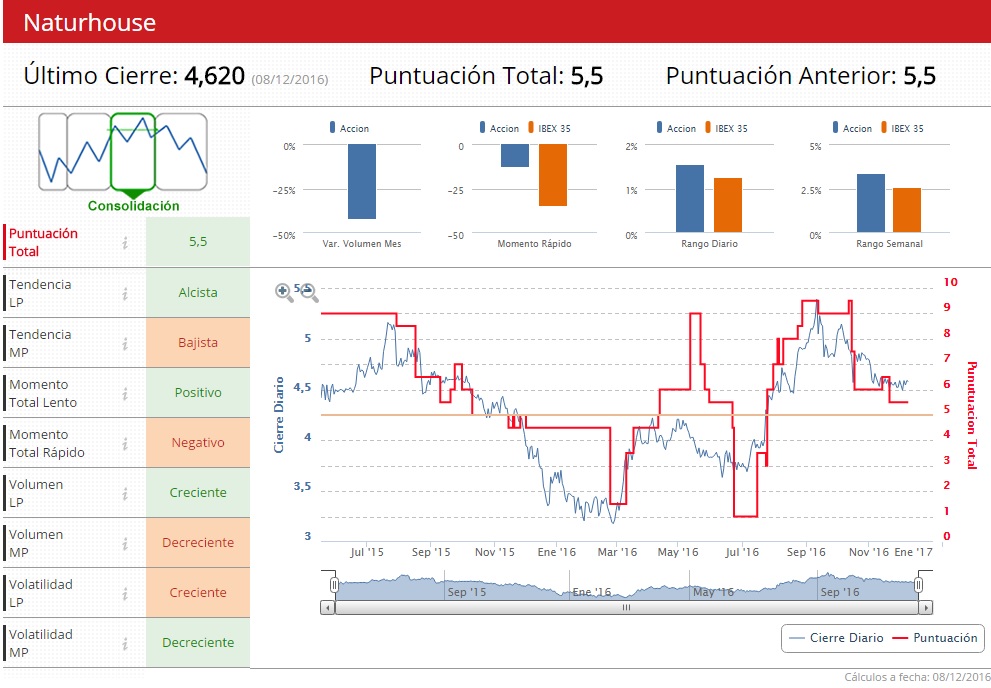
Task: Open info icon for Volumen LP
Action: pos(125,493)
